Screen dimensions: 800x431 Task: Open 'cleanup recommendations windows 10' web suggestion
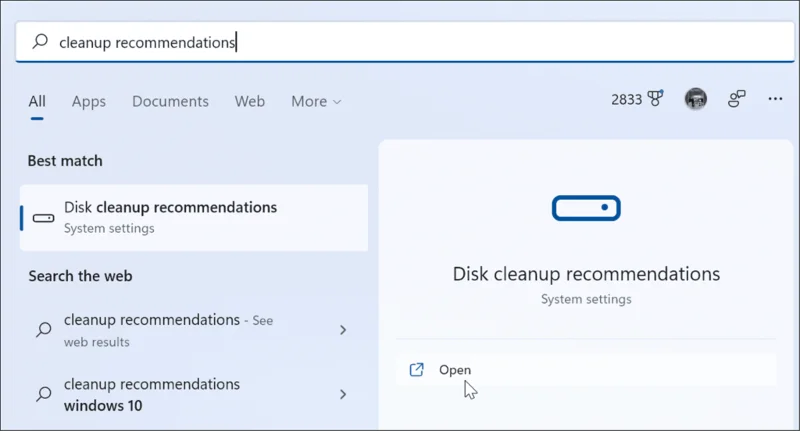[194, 394]
